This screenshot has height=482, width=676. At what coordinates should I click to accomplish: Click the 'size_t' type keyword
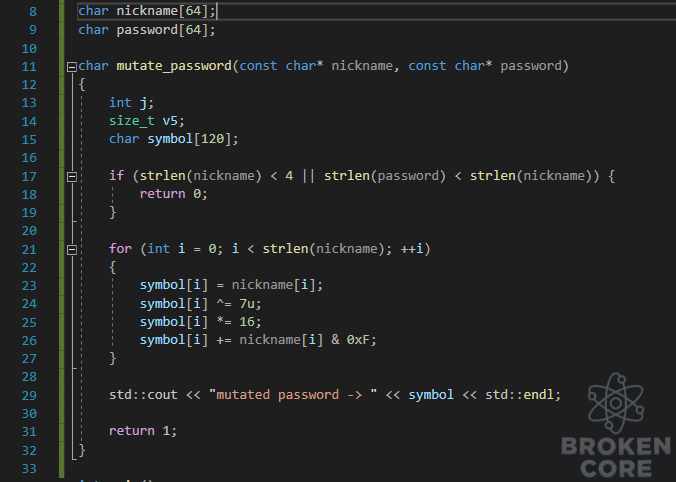(131, 121)
